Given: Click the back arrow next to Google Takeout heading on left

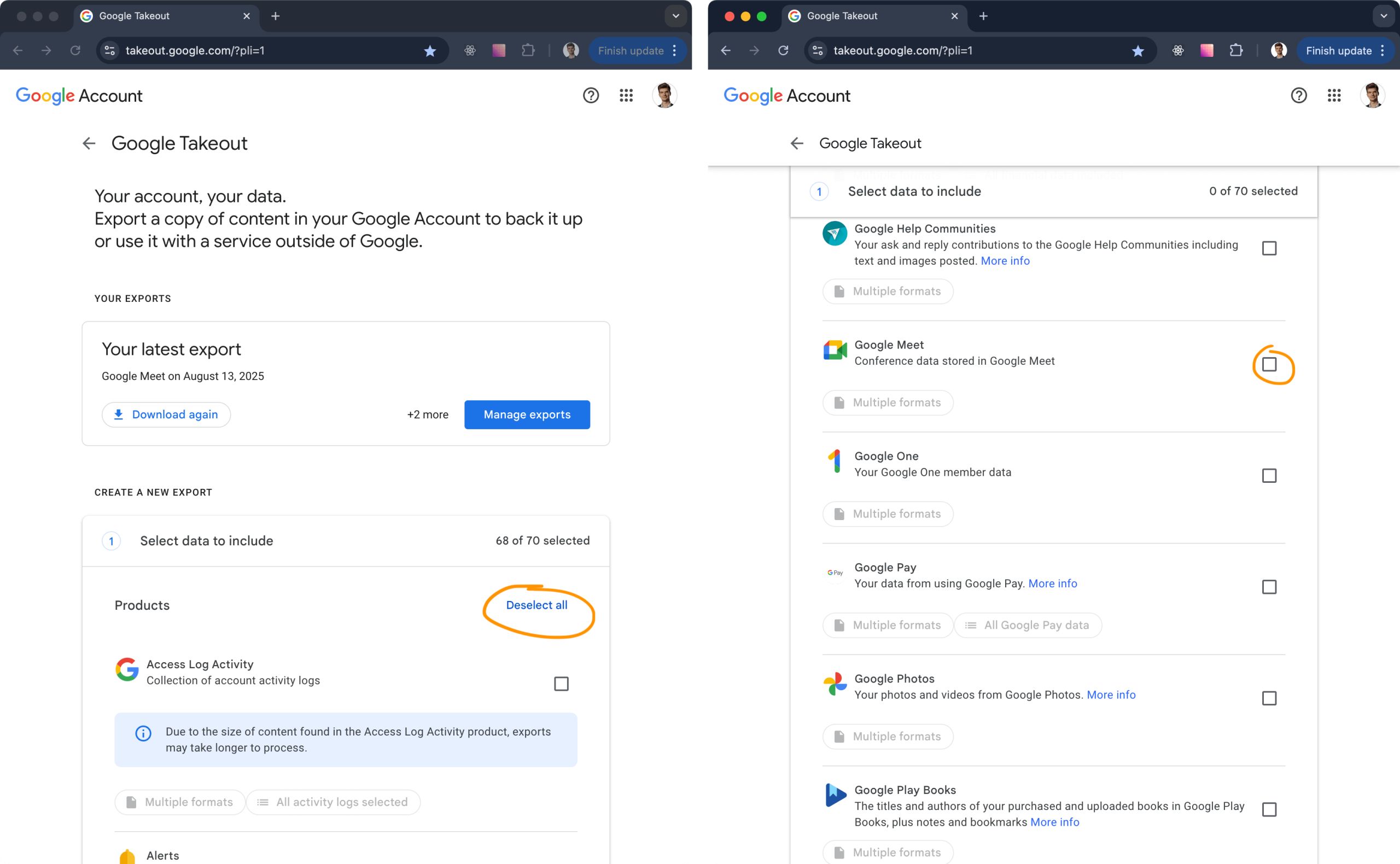Looking at the screenshot, I should pyautogui.click(x=89, y=143).
